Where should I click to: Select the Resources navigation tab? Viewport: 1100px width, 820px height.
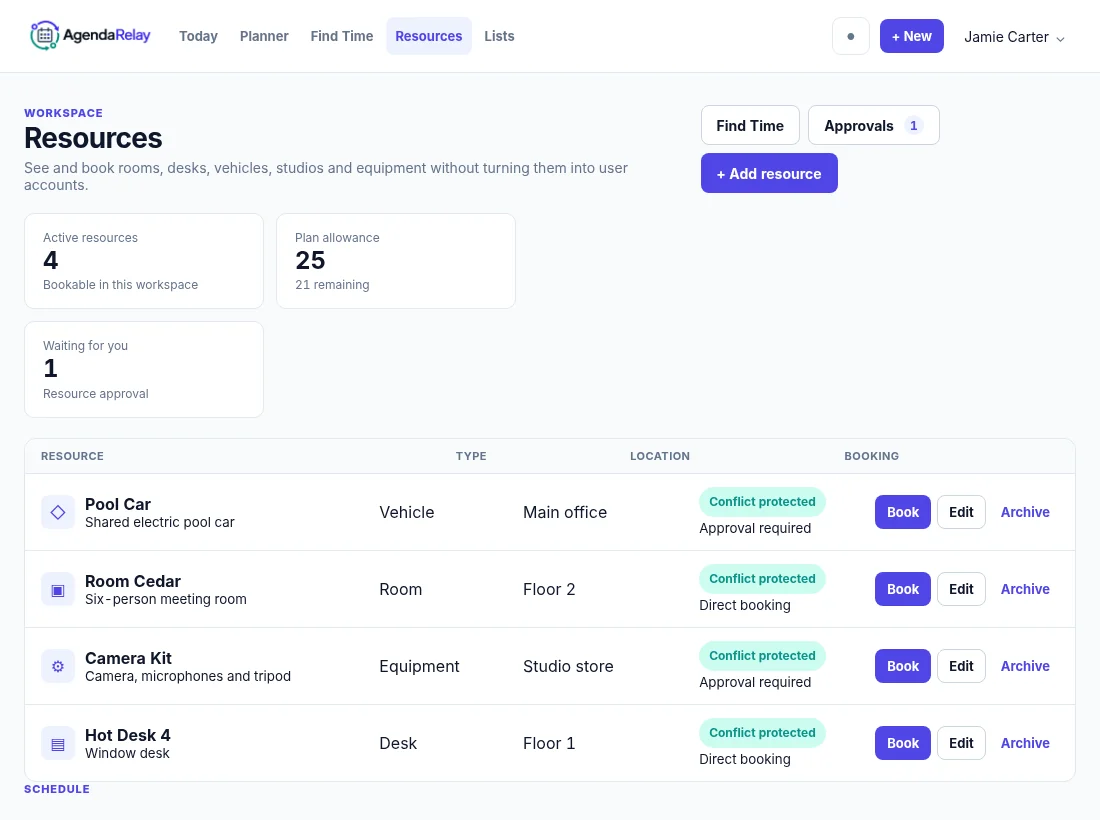pyautogui.click(x=429, y=36)
